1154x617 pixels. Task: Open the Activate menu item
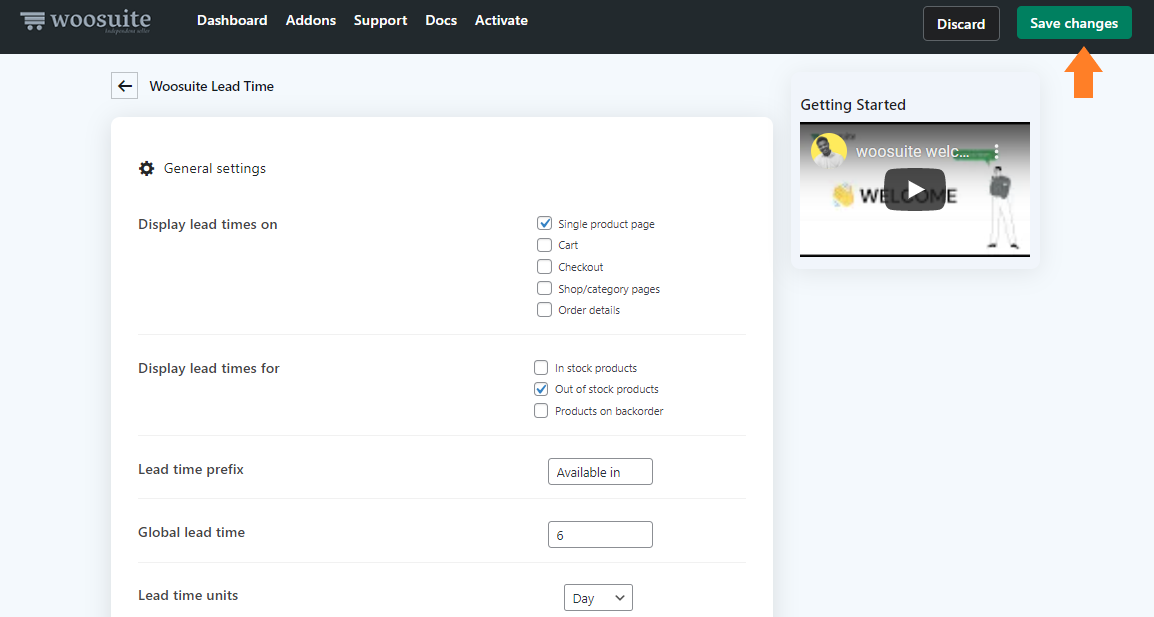click(x=501, y=21)
